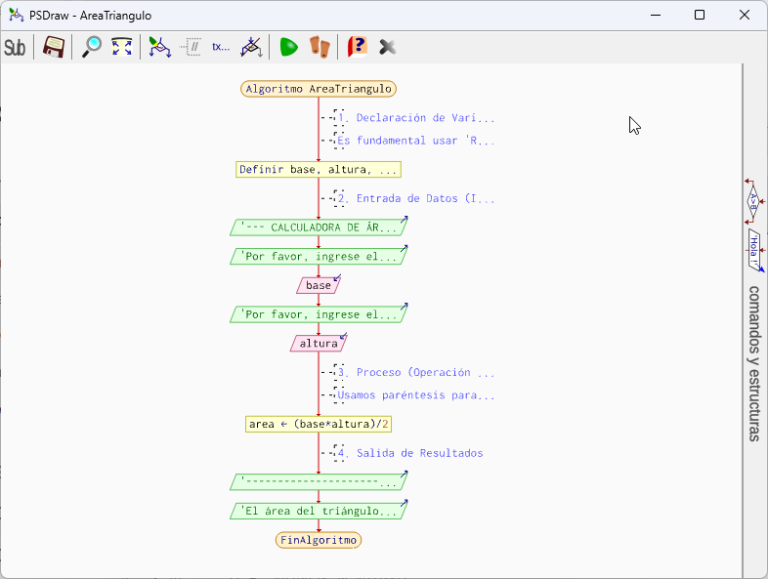
Task: Run the algorithm with the green play button
Action: tap(289, 47)
